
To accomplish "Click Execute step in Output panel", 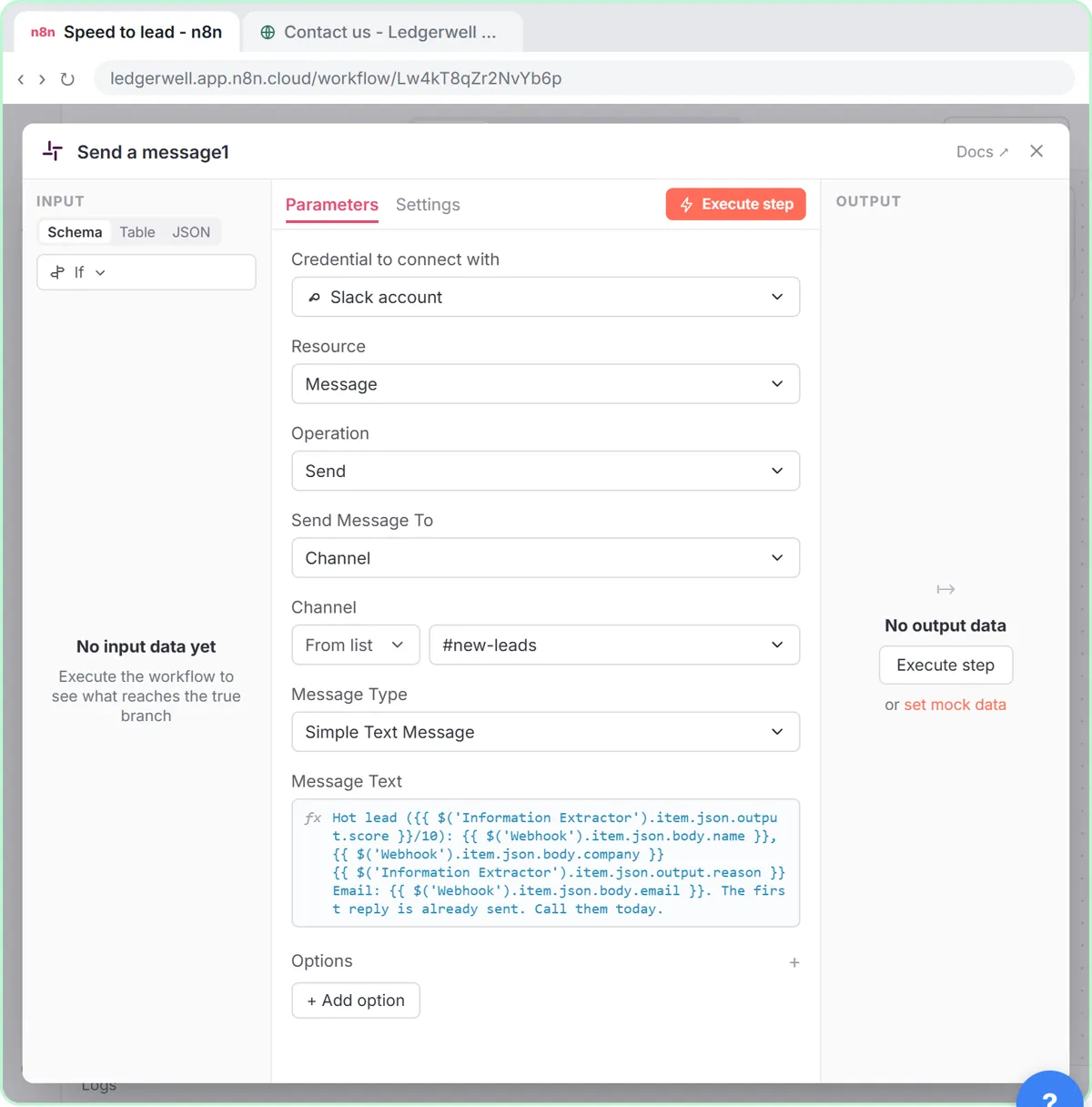I will coord(945,665).
